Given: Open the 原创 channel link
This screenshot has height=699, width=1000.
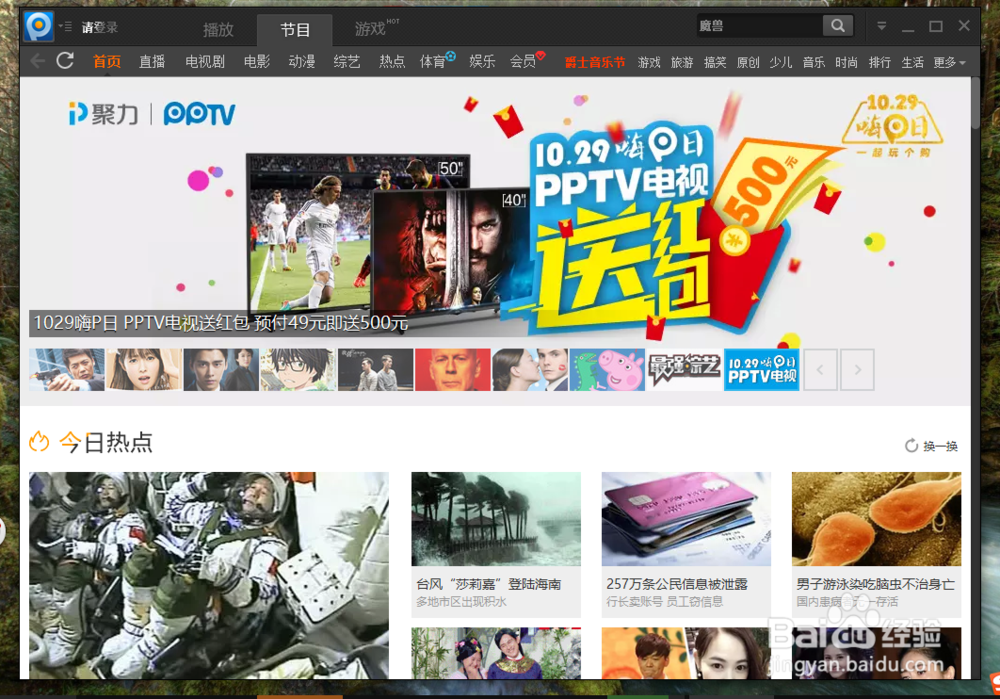Looking at the screenshot, I should (x=747, y=63).
